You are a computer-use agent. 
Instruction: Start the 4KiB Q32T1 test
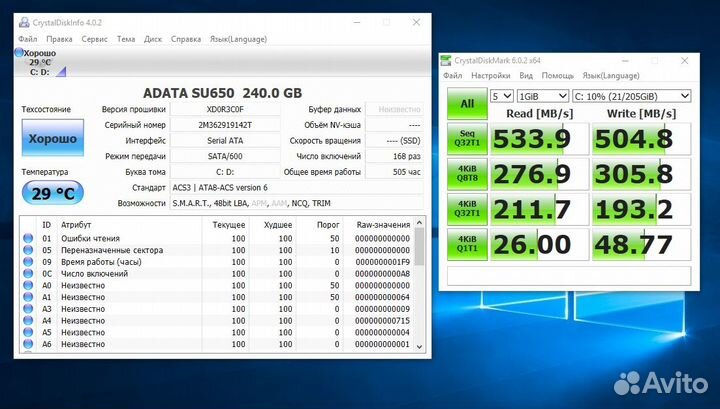pos(467,209)
